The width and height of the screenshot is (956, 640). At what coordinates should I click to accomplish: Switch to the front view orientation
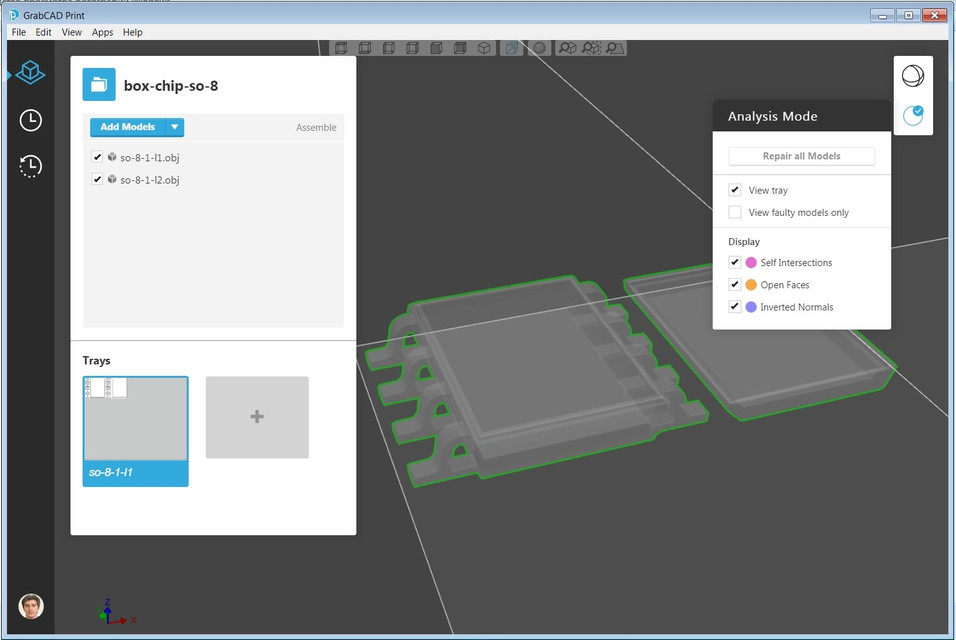coord(340,47)
